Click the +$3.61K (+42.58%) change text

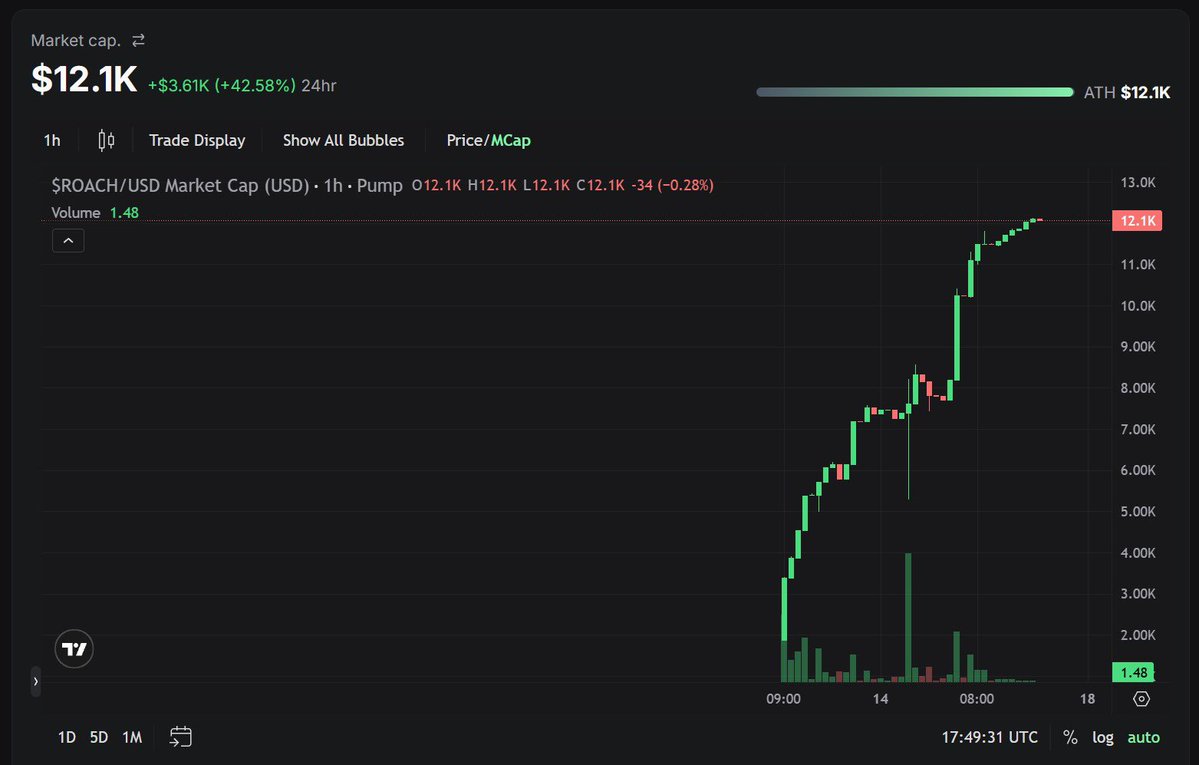click(x=222, y=86)
